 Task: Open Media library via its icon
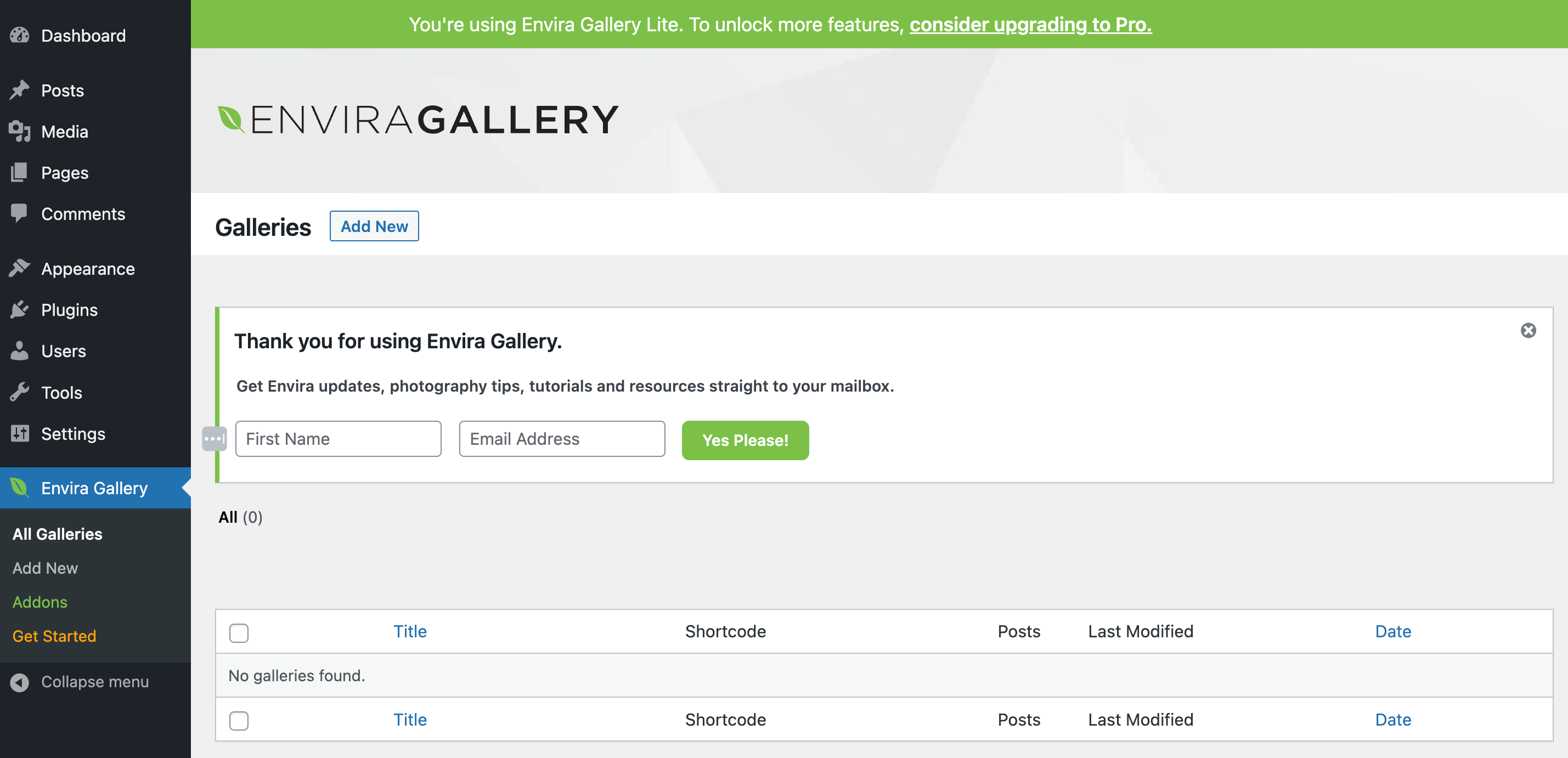pos(20,132)
